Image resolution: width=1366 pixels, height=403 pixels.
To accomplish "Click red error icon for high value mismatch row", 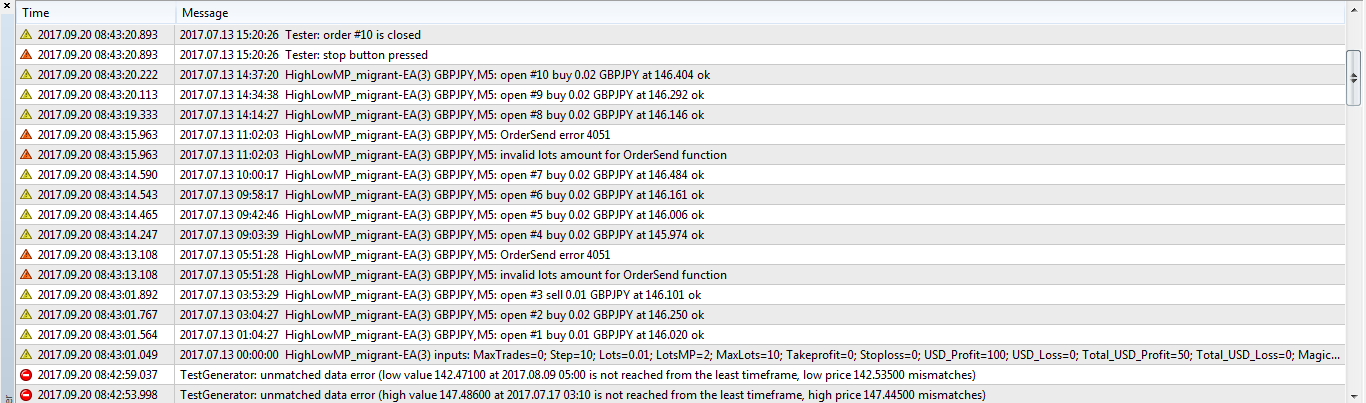I will pos(26,395).
